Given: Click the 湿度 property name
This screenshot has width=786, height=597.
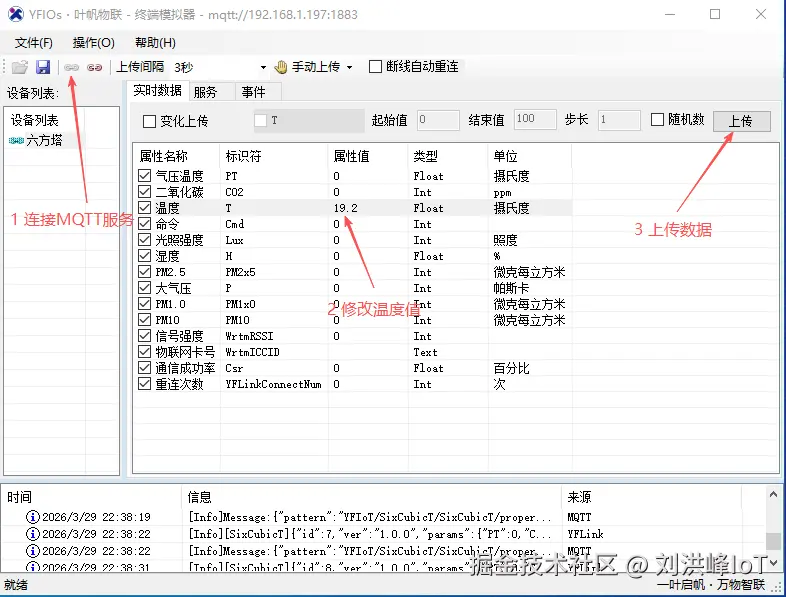Looking at the screenshot, I should [x=167, y=256].
